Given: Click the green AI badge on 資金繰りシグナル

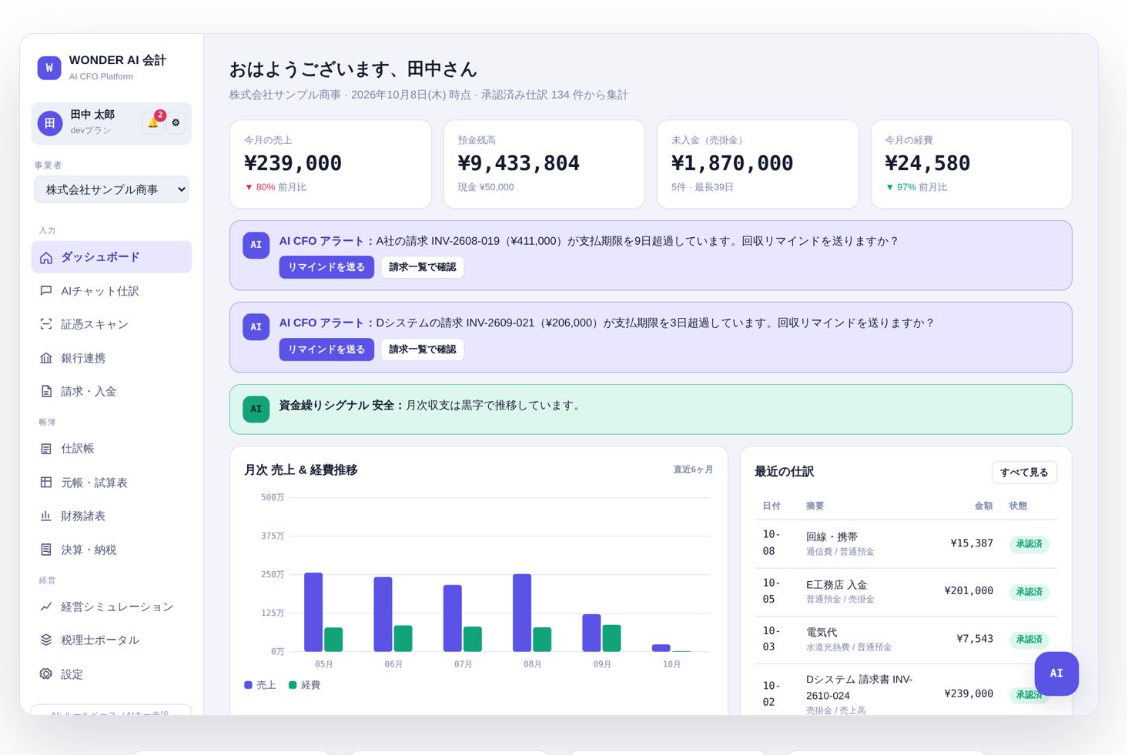Looking at the screenshot, I should click(x=256, y=409).
